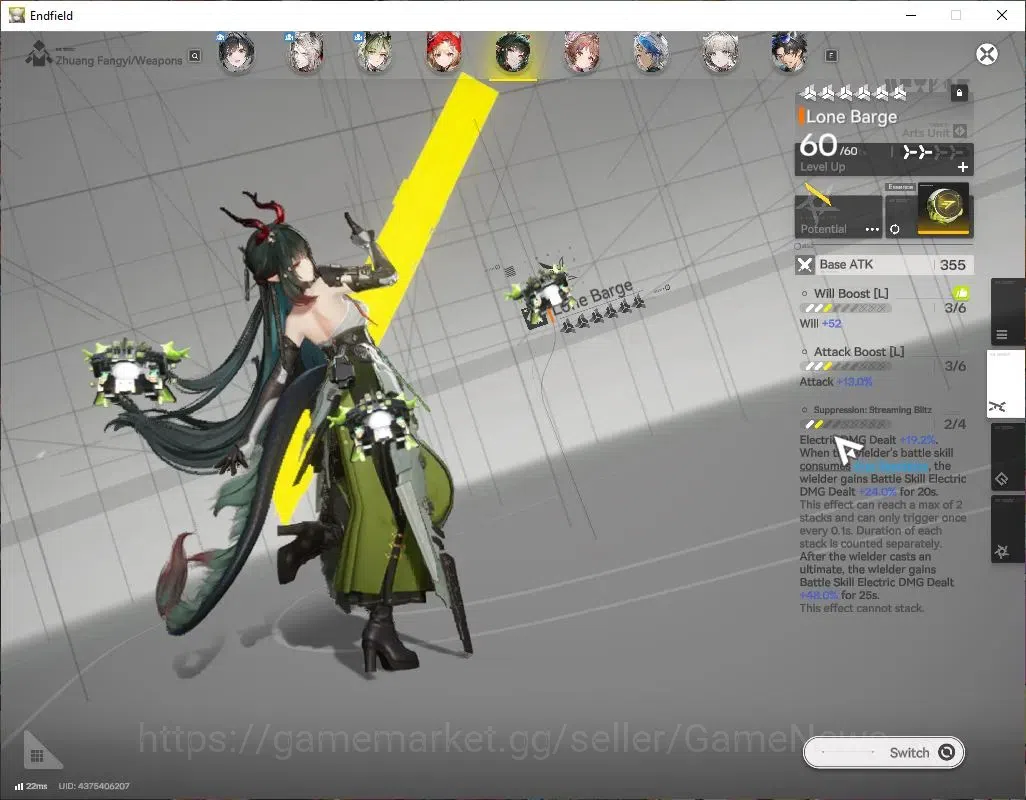Click the Endfield window title icon
The image size is (1026, 800).
(x=16, y=14)
